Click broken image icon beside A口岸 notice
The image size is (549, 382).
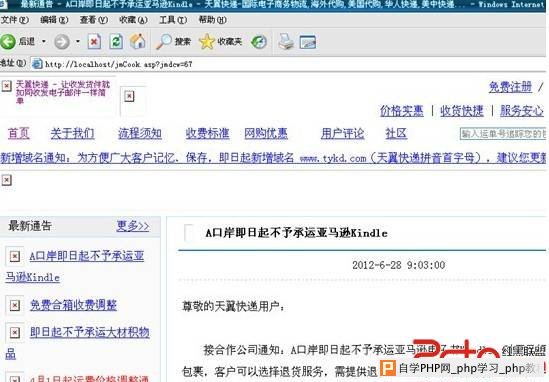(x=15, y=256)
